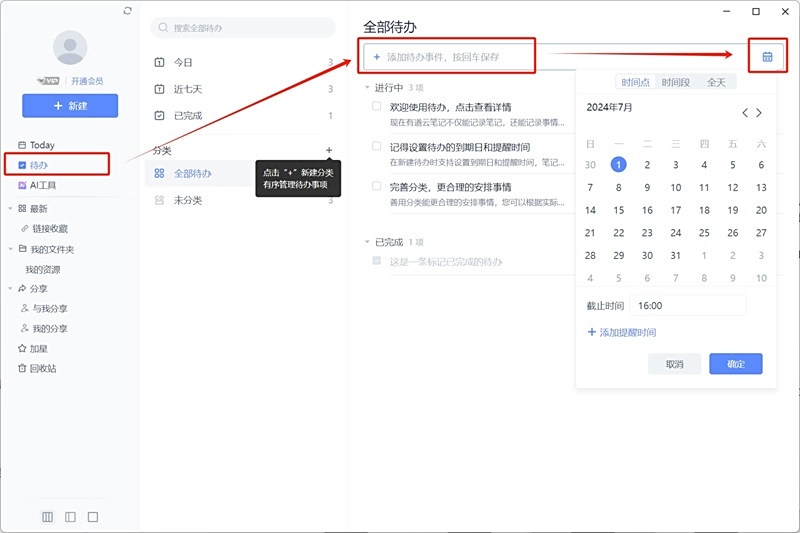
Task: Go to next month arrow
Action: 759,113
